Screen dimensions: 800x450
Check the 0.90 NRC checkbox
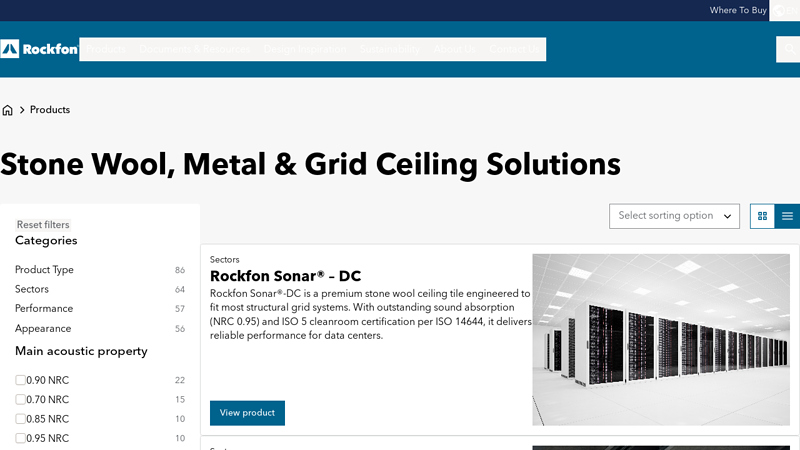20,380
